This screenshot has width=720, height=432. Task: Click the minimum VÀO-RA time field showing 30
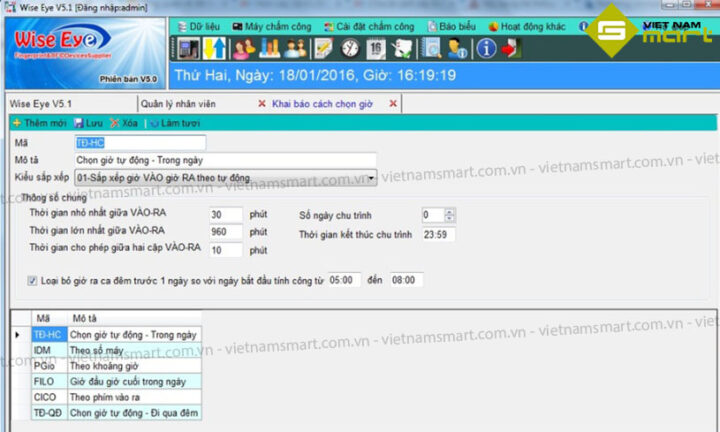point(225,214)
